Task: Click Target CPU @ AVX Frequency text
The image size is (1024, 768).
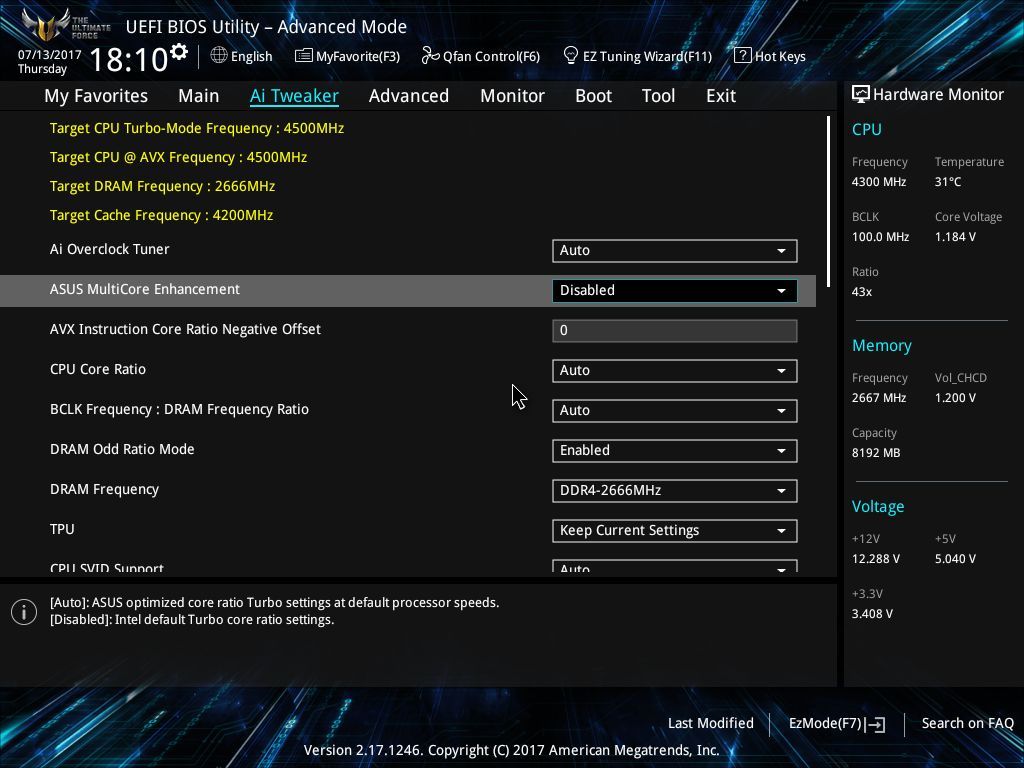Action: point(178,157)
